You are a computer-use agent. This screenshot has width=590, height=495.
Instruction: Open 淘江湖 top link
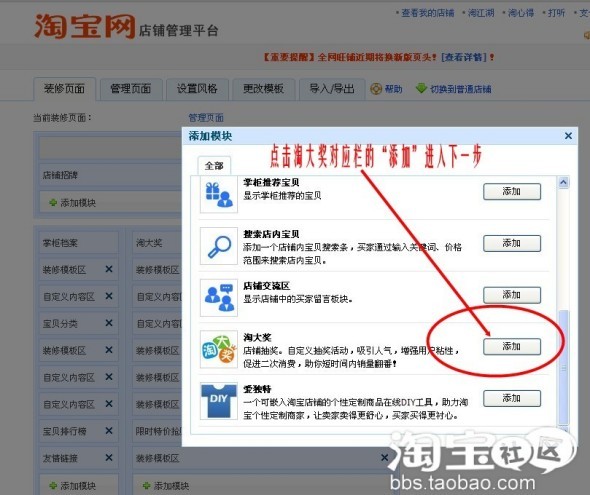481,13
